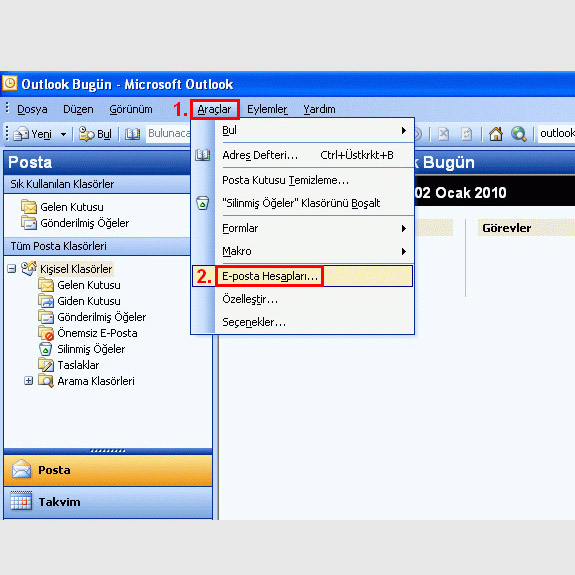The width and height of the screenshot is (575, 575).
Task: Collapse the Kişisel Klasörler tree
Action: click(12, 269)
